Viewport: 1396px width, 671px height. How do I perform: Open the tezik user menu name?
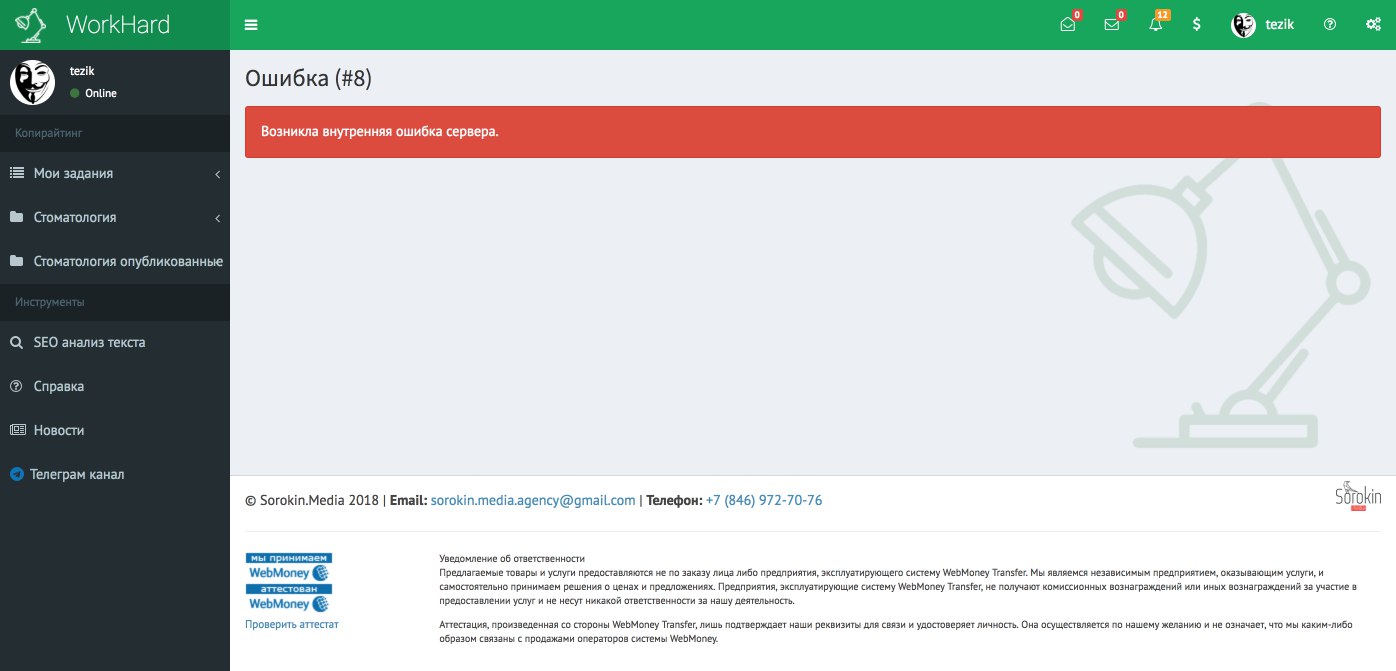tap(1280, 25)
